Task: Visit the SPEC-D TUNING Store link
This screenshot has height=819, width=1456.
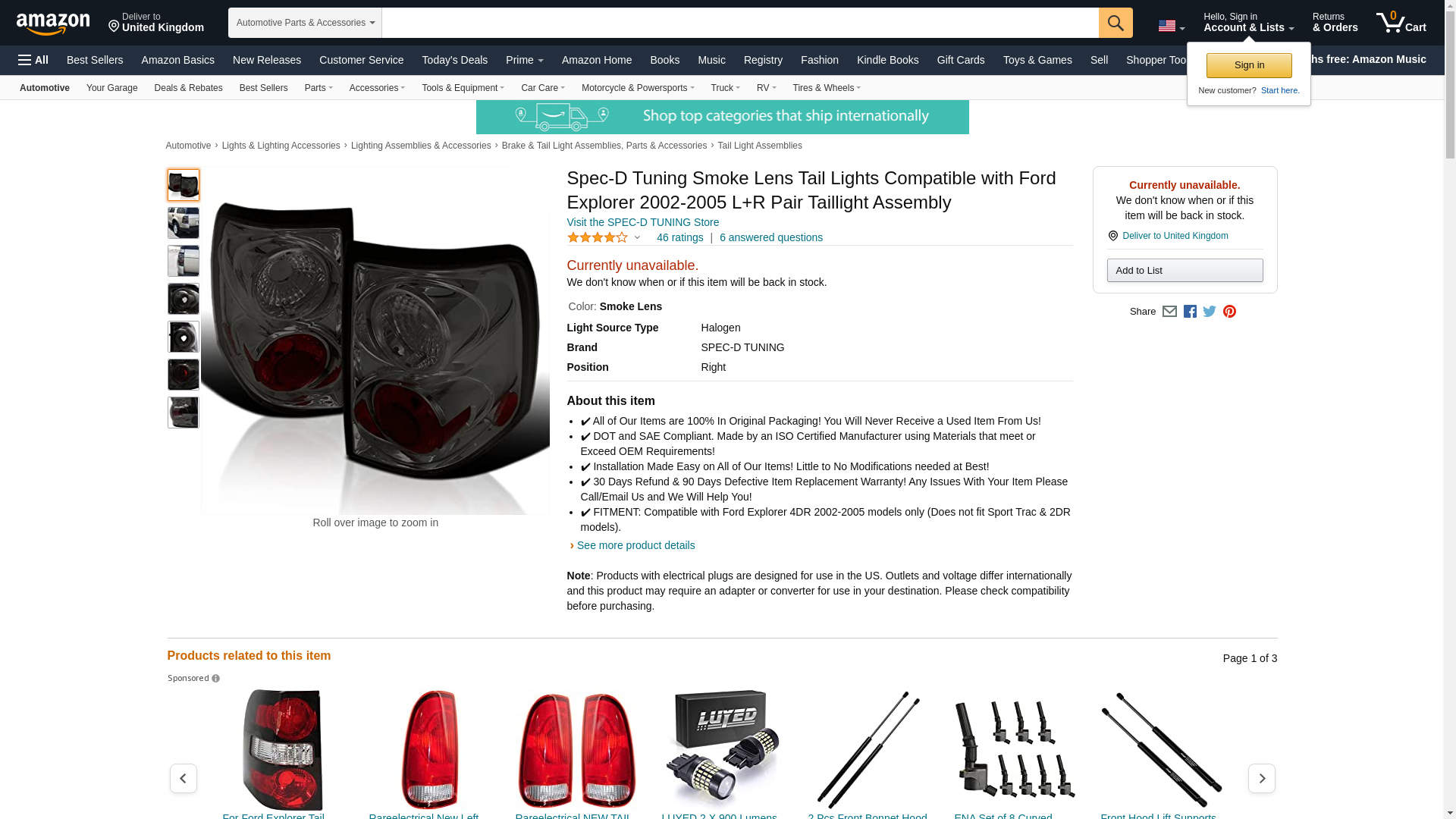Action: [643, 222]
